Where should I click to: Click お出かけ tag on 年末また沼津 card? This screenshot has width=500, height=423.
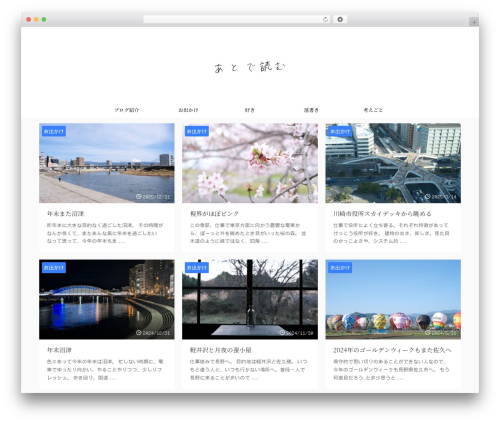54,131
